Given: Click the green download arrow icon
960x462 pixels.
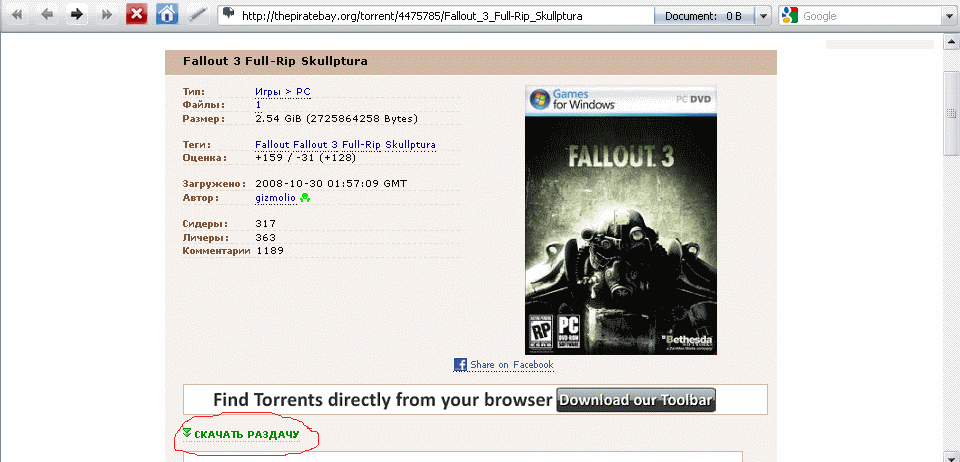Looking at the screenshot, I should (x=187, y=433).
